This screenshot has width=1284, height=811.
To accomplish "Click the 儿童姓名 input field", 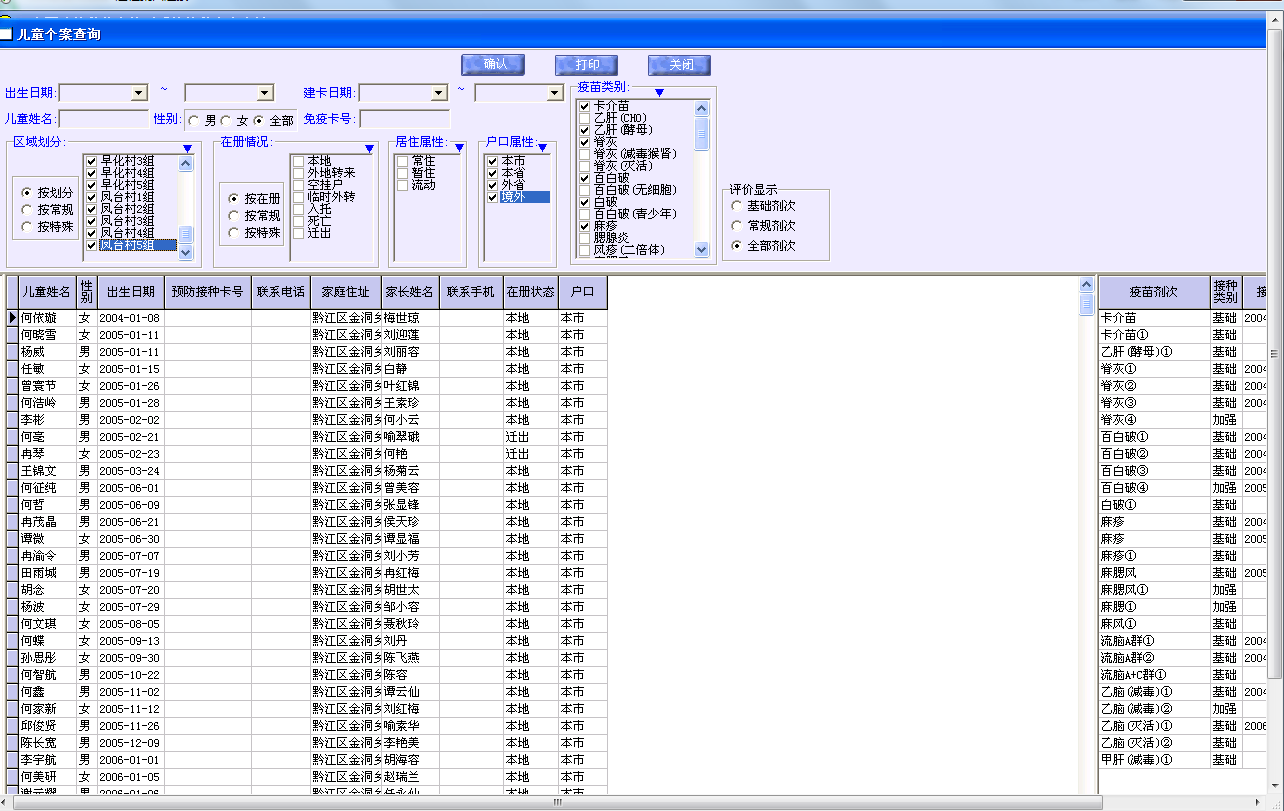I will [x=104, y=119].
